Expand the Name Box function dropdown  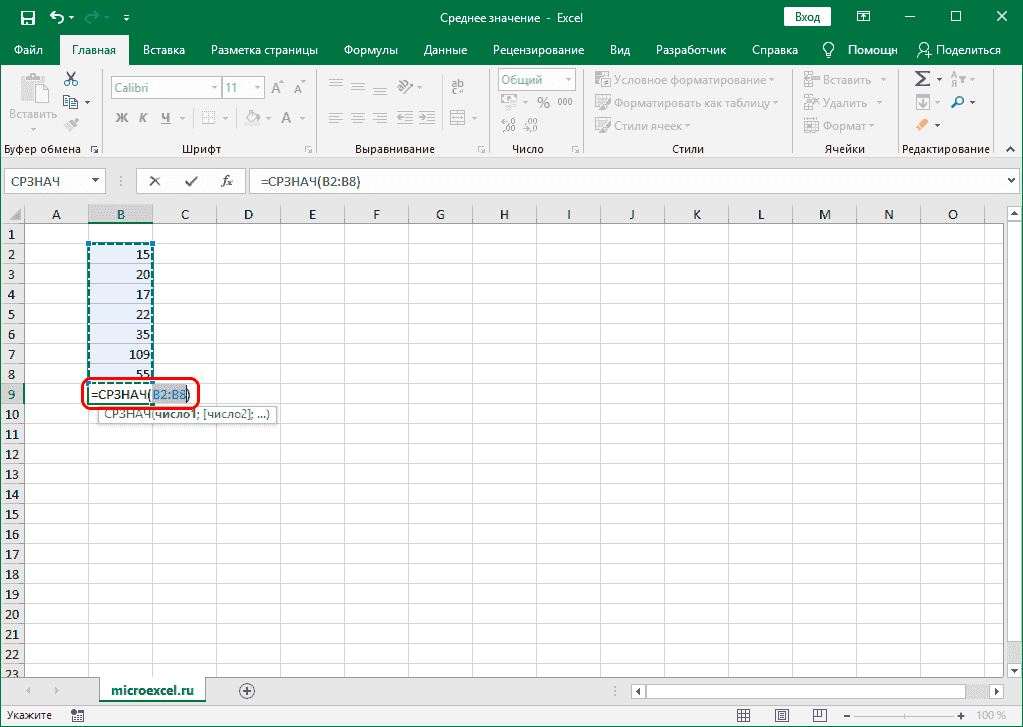pyautogui.click(x=96, y=181)
